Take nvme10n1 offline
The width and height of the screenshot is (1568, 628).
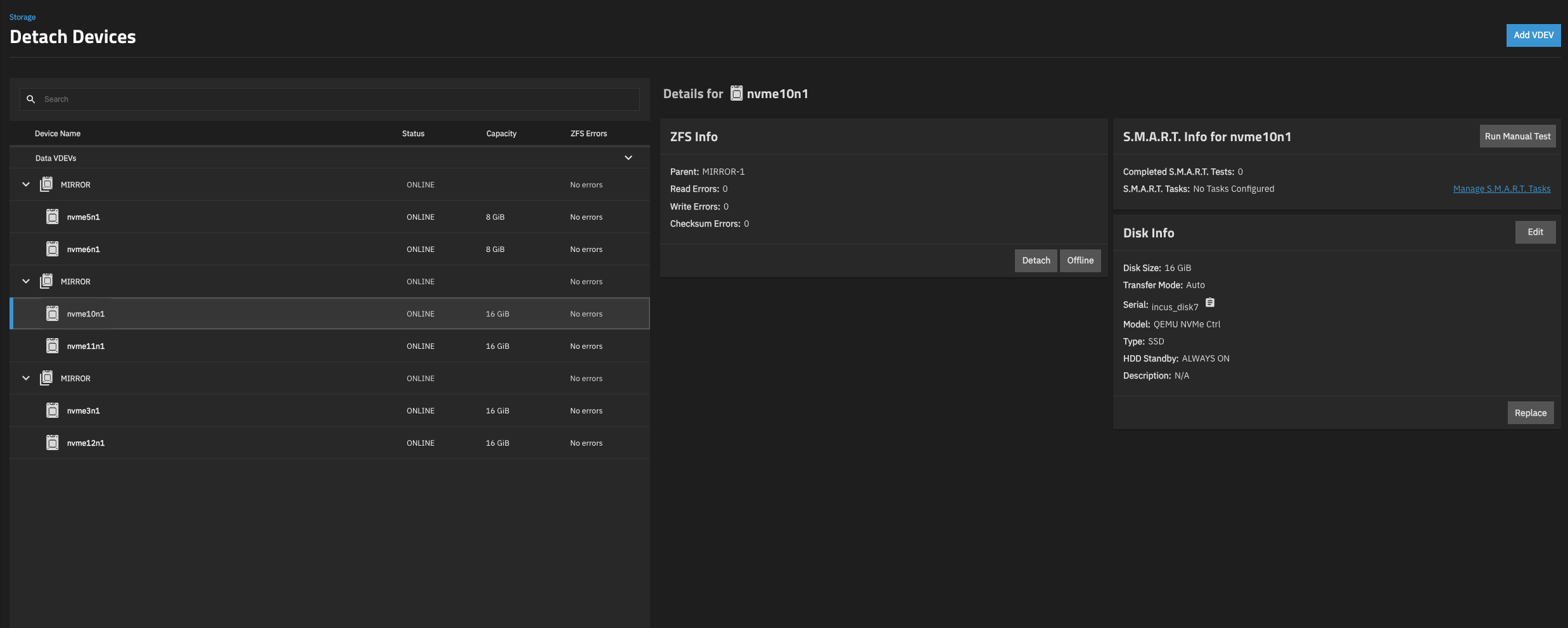click(x=1080, y=260)
